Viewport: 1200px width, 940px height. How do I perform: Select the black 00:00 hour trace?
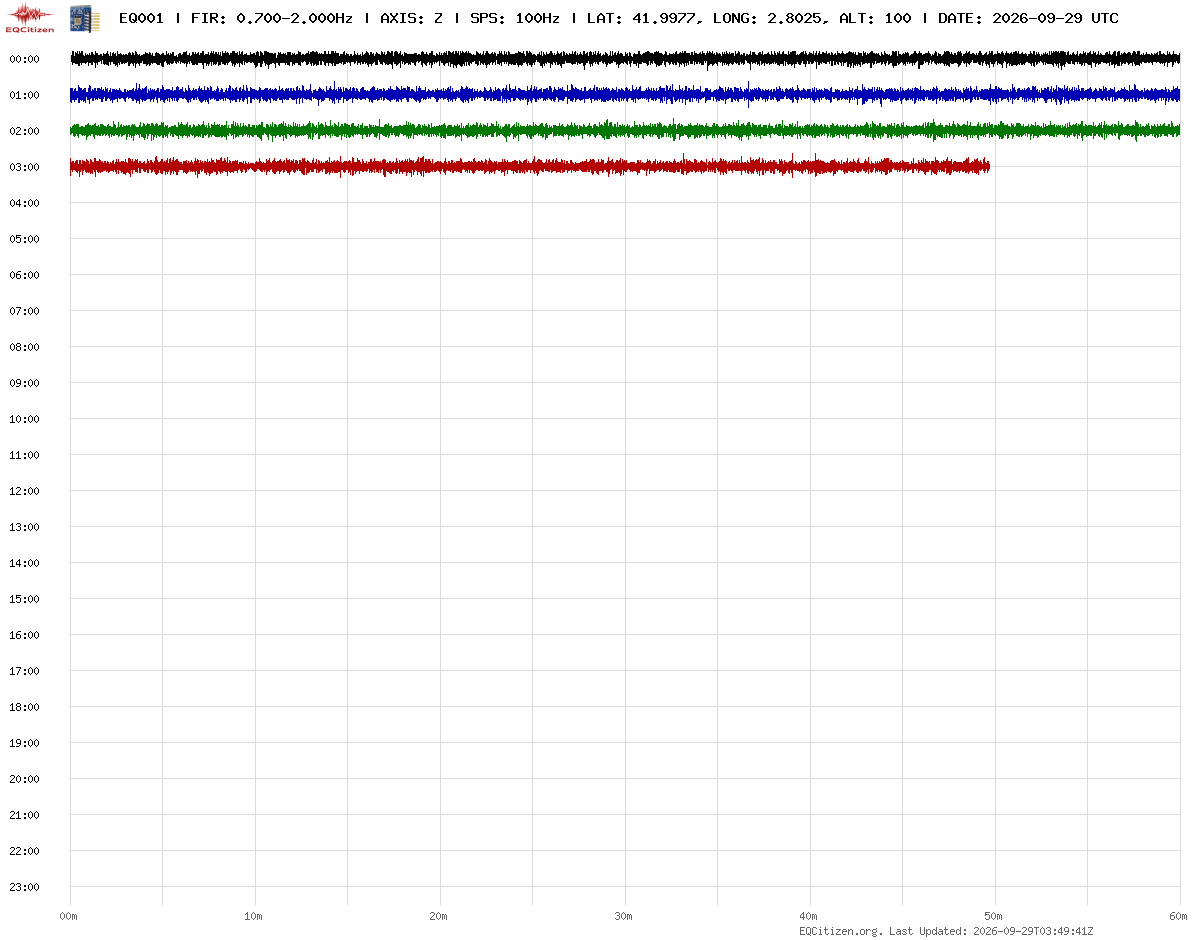[x=625, y=59]
